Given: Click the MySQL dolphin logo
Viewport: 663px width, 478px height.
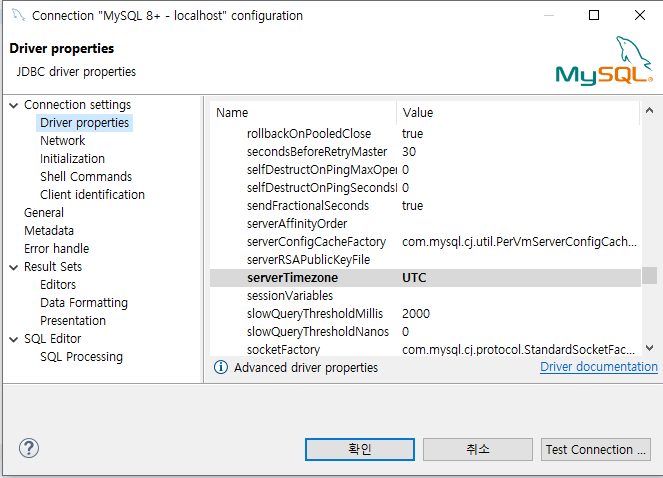Looking at the screenshot, I should coord(604,61).
